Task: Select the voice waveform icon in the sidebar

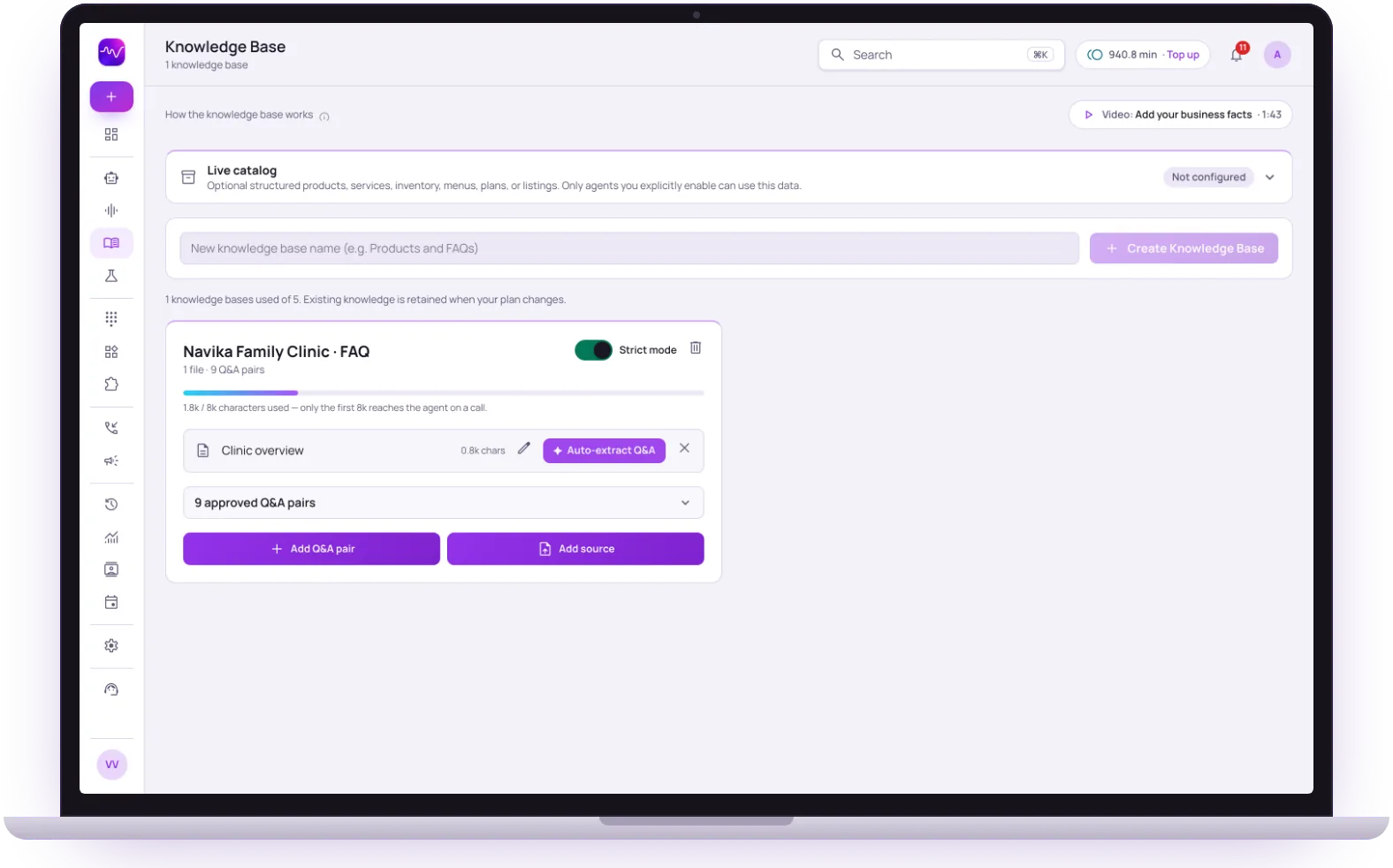Action: (x=111, y=210)
